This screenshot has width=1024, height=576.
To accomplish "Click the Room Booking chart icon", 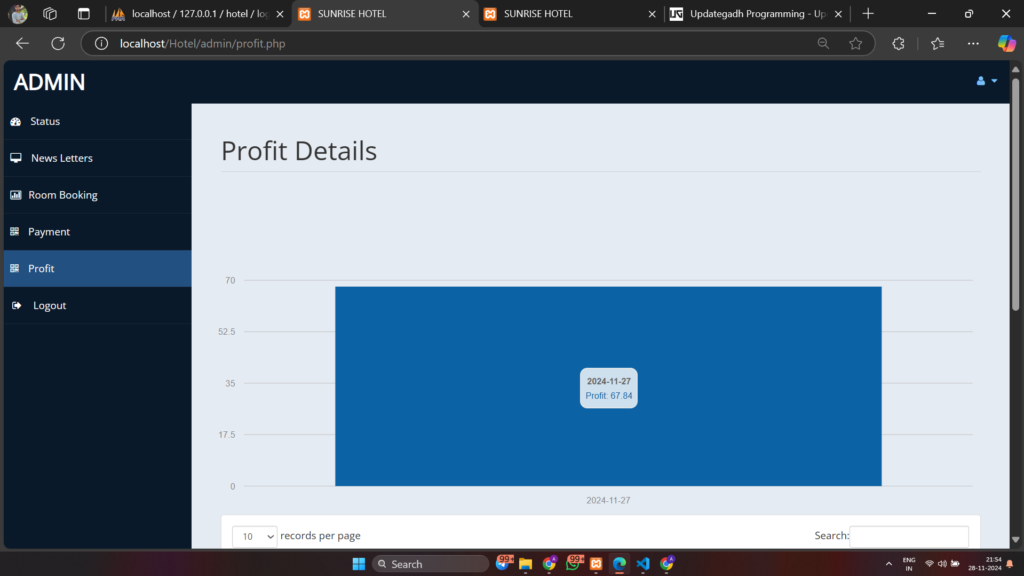I will (16, 195).
